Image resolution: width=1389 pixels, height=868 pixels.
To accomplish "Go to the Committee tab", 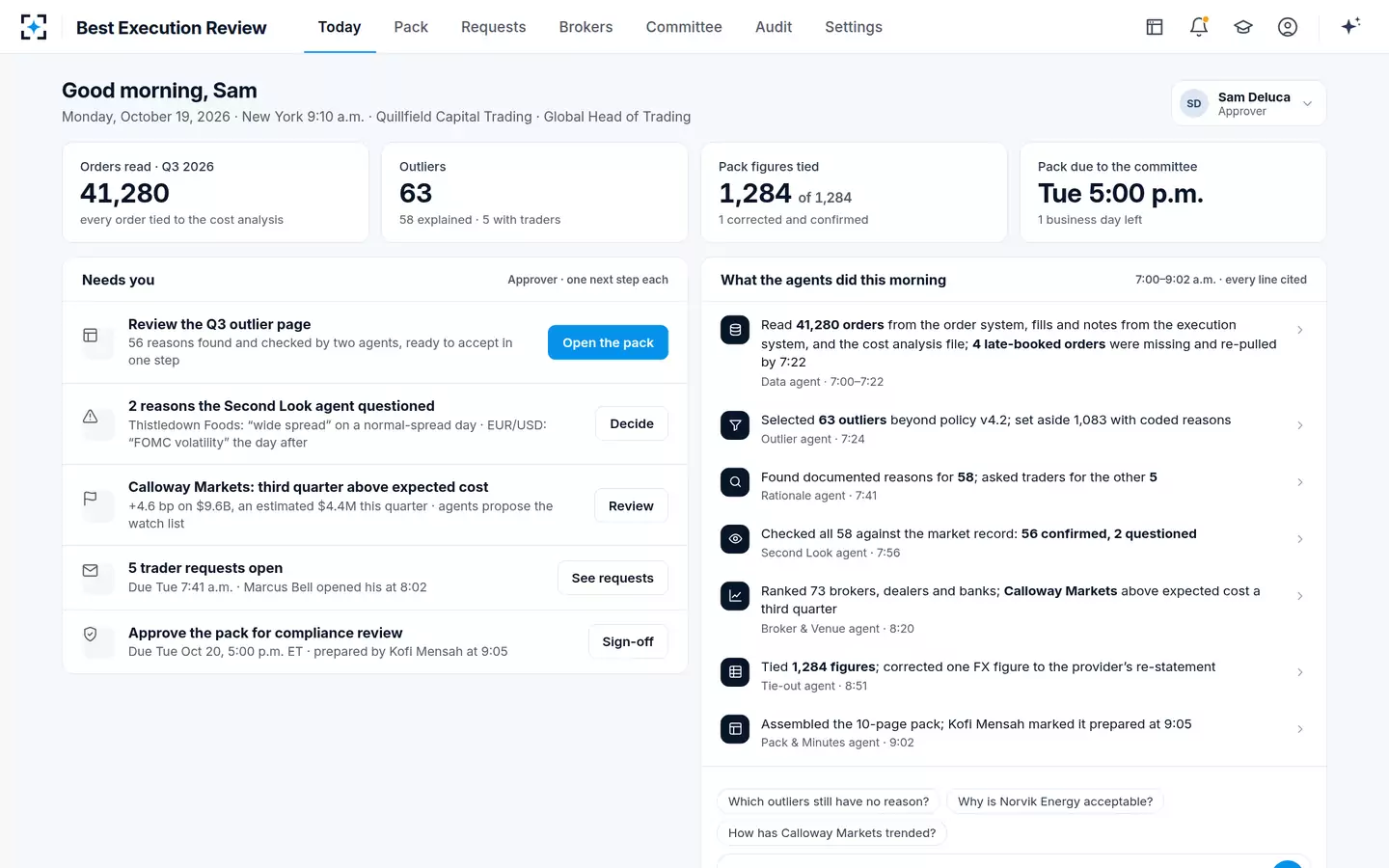I will (x=684, y=27).
